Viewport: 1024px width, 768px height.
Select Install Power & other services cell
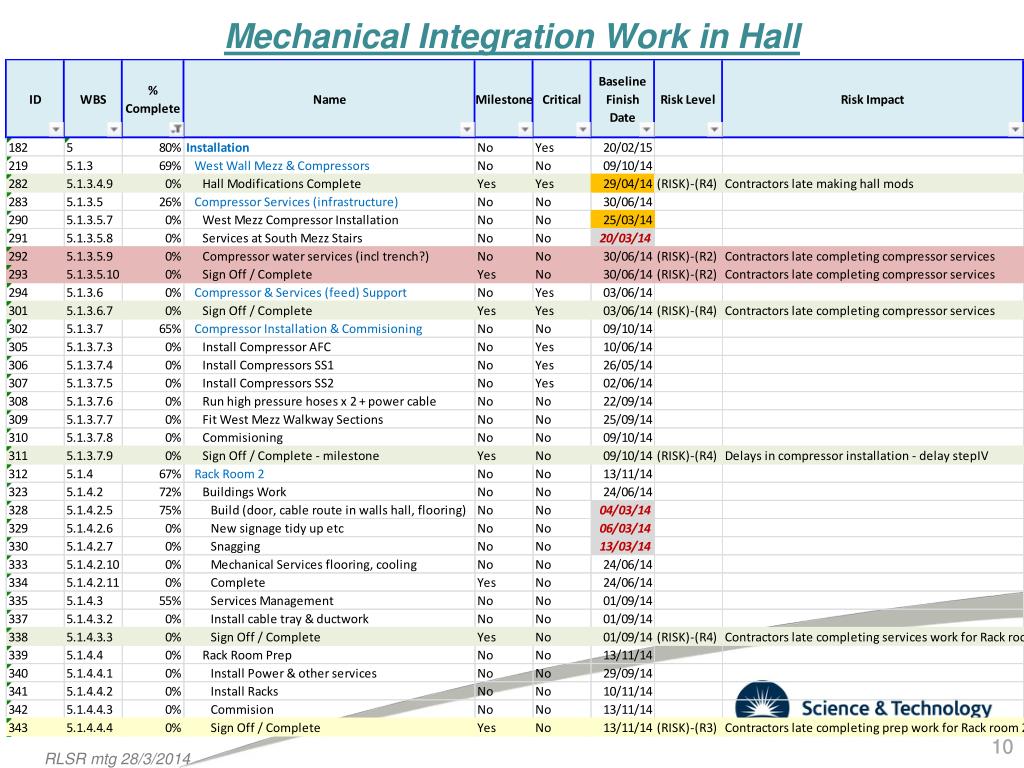click(330, 673)
